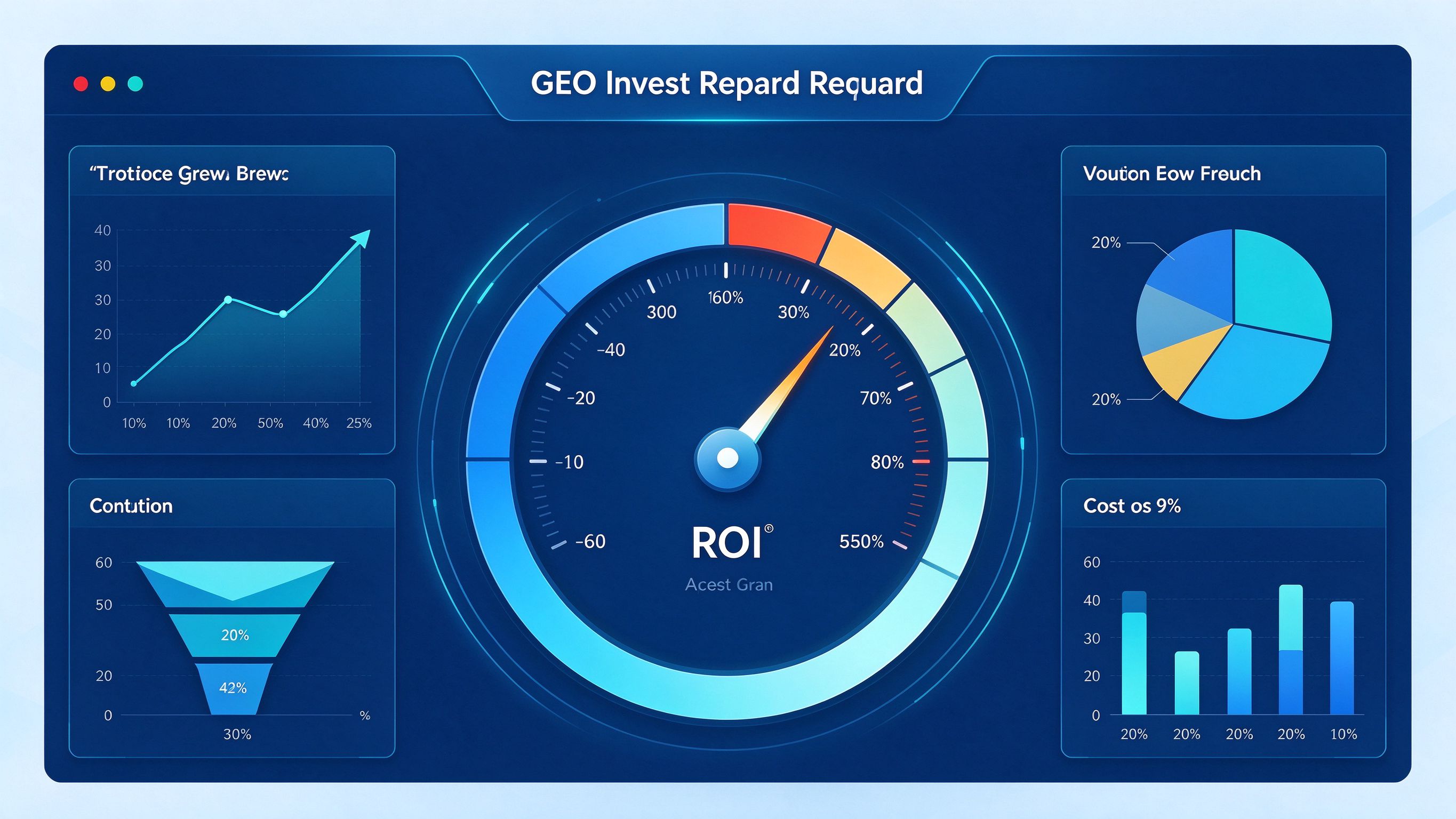Click the 10% label under the Cost chart
This screenshot has height=819, width=1456.
1343,734
